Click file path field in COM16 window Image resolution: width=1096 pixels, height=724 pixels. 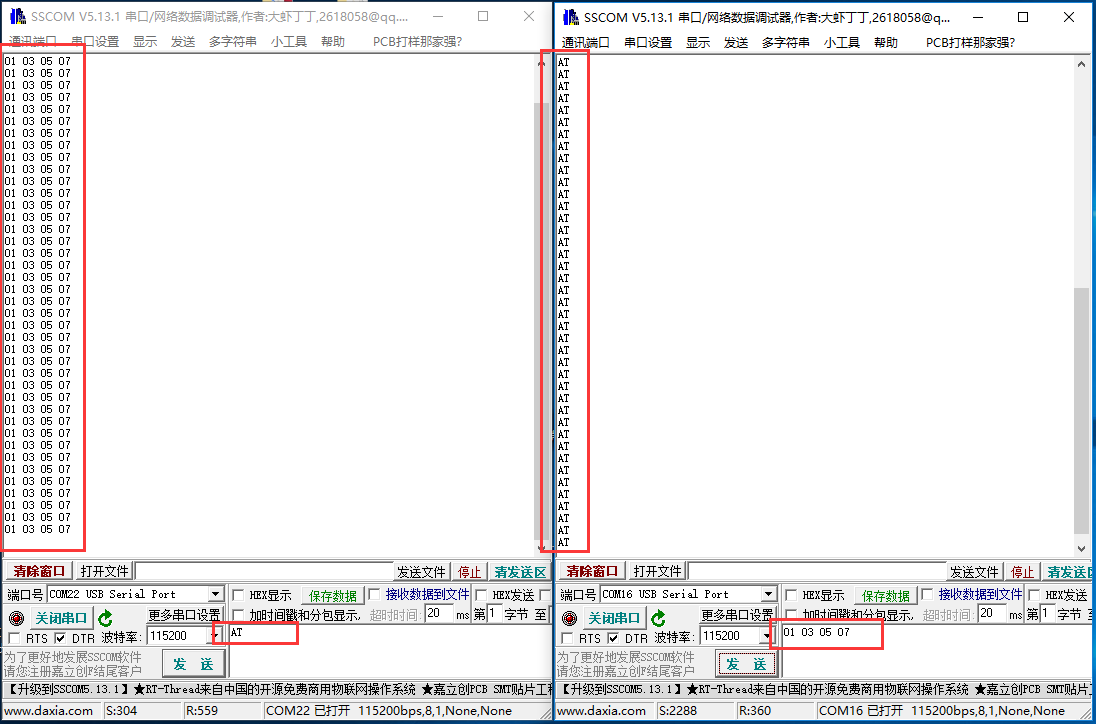click(817, 572)
